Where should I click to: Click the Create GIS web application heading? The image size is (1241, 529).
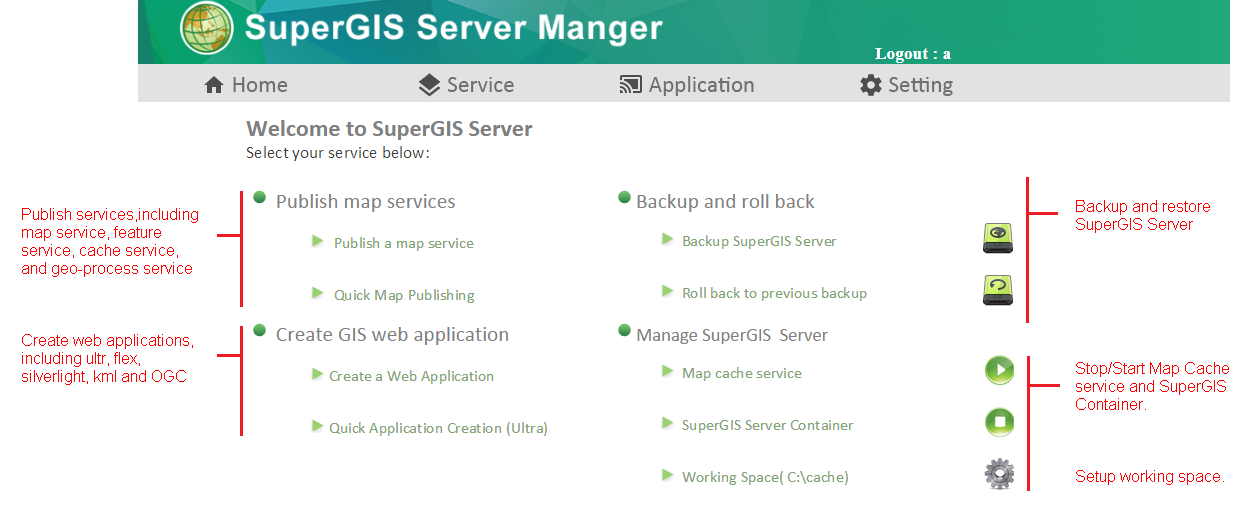392,335
